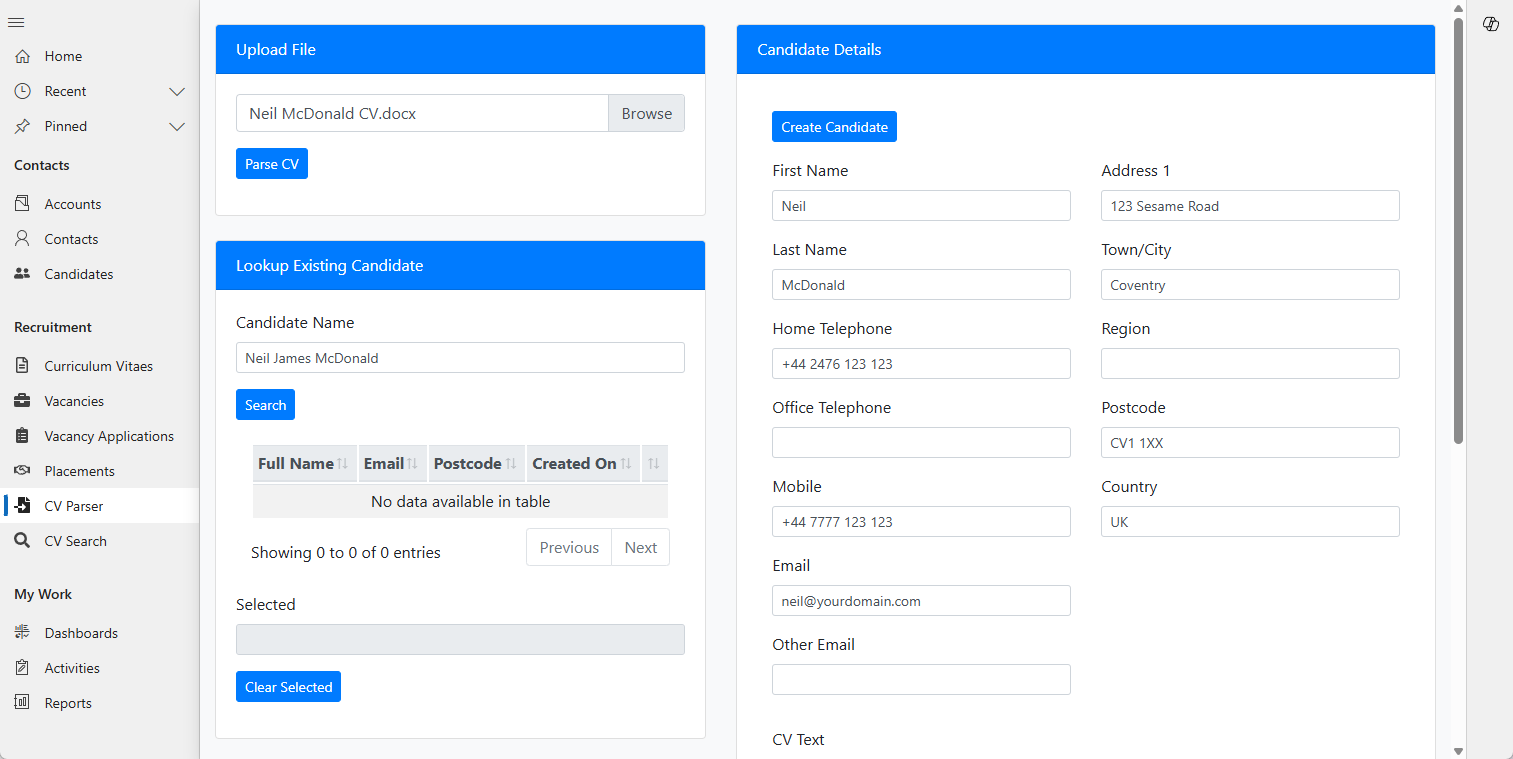Click the Parse CV button
This screenshot has height=759, width=1513.
pos(272,164)
